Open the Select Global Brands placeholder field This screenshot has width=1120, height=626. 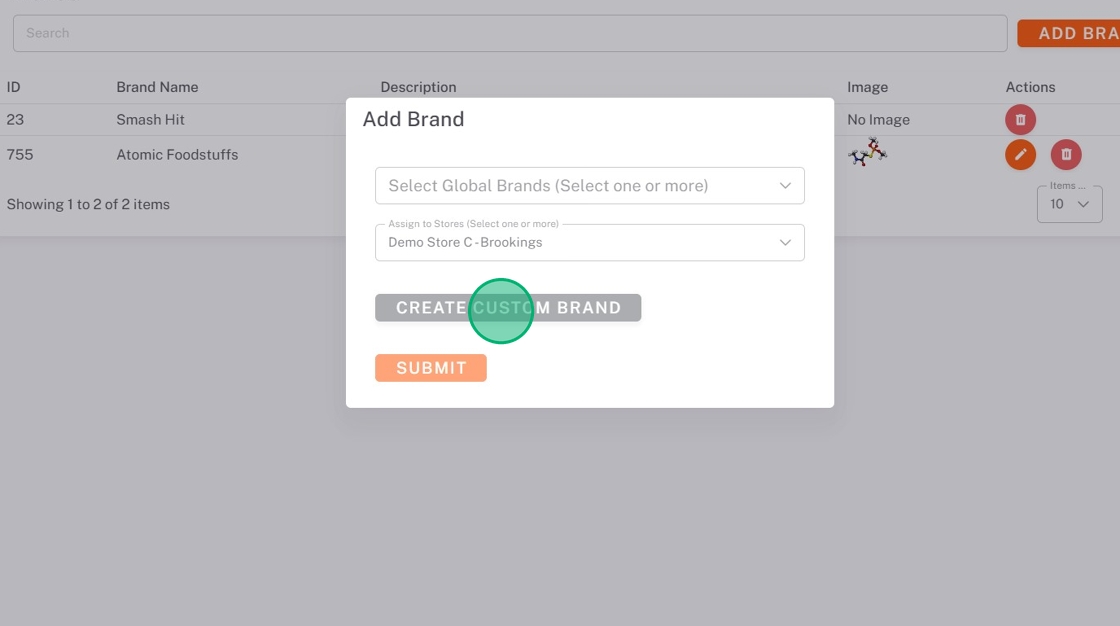[x=548, y=186]
